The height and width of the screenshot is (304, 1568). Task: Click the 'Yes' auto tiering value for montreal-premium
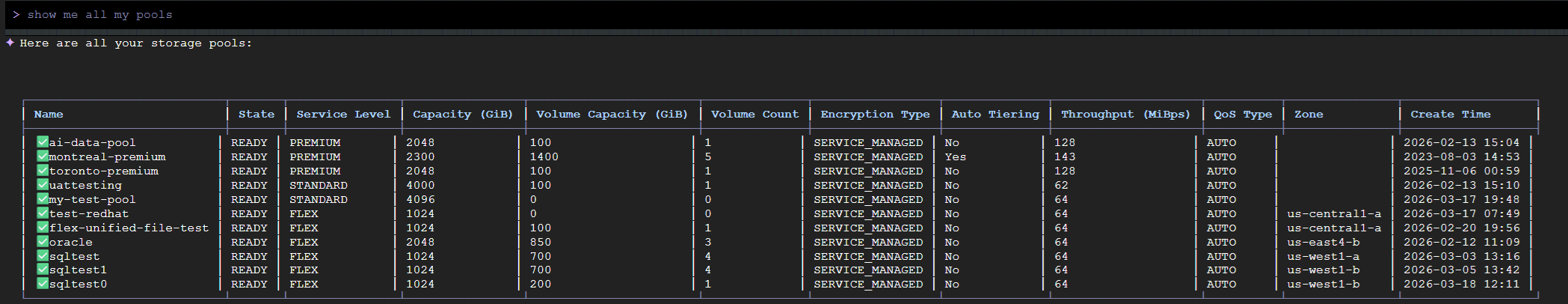pos(955,156)
